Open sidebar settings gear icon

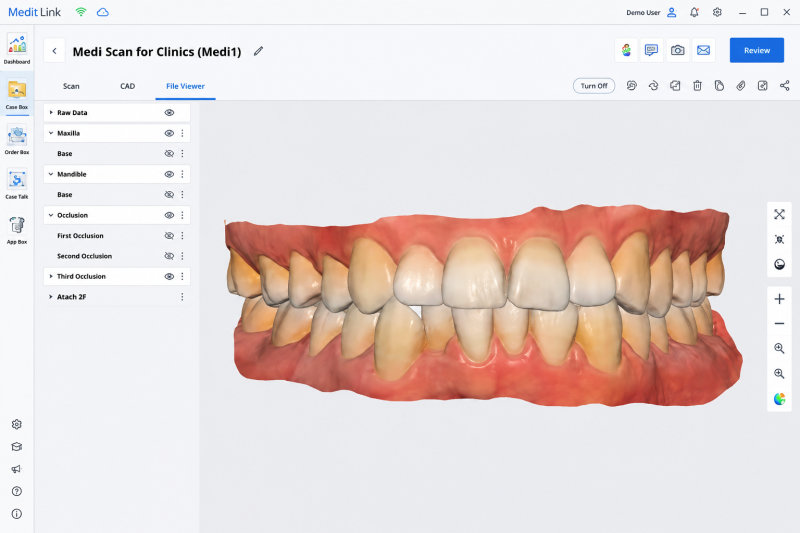point(16,424)
